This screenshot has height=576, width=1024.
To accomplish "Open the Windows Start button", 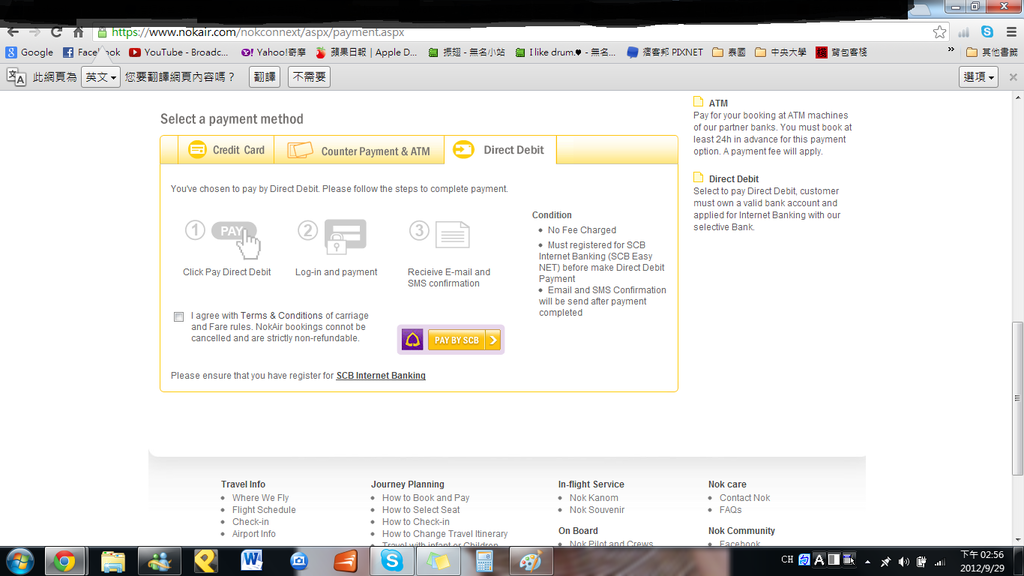I will [x=20, y=562].
